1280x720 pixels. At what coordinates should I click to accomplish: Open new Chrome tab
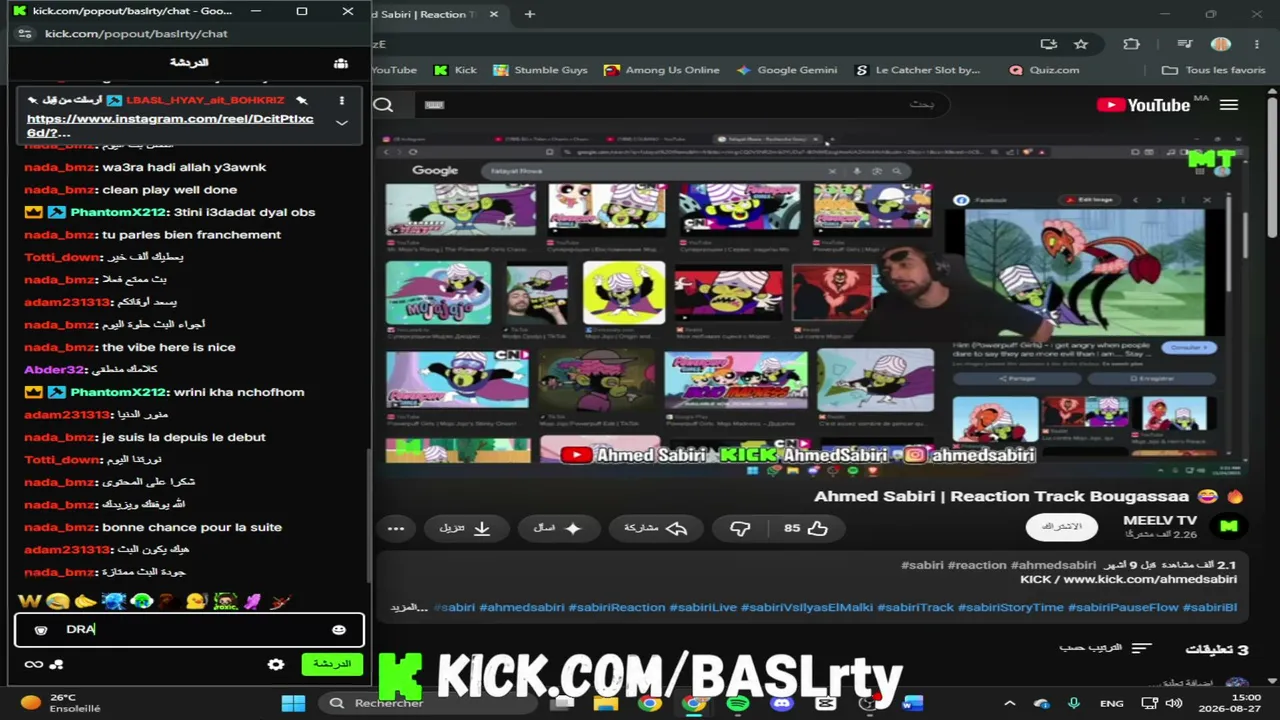530,14
